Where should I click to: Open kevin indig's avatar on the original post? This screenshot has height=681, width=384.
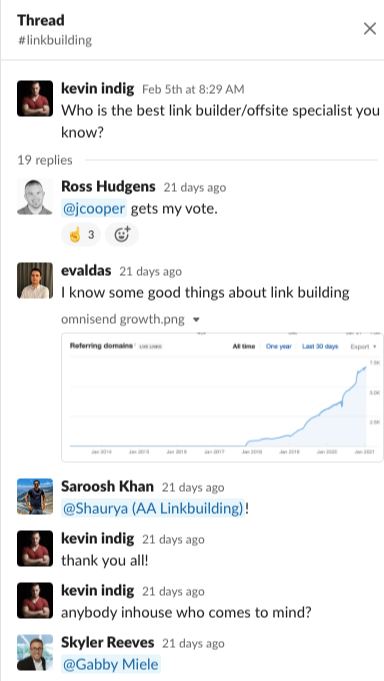coord(35,98)
